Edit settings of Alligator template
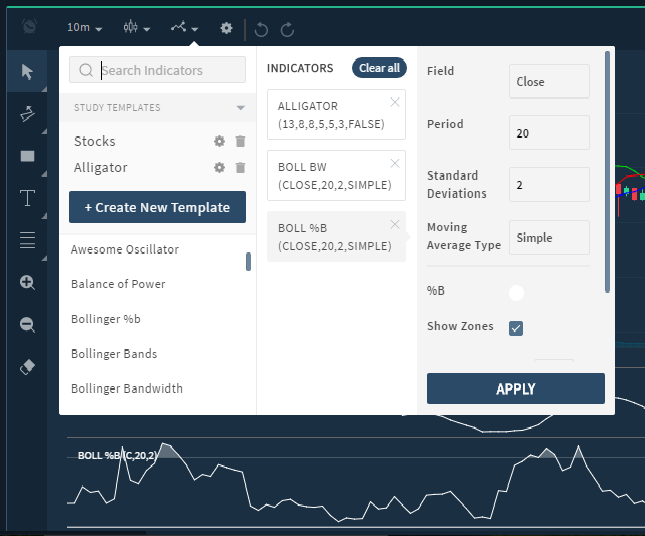 (x=219, y=167)
